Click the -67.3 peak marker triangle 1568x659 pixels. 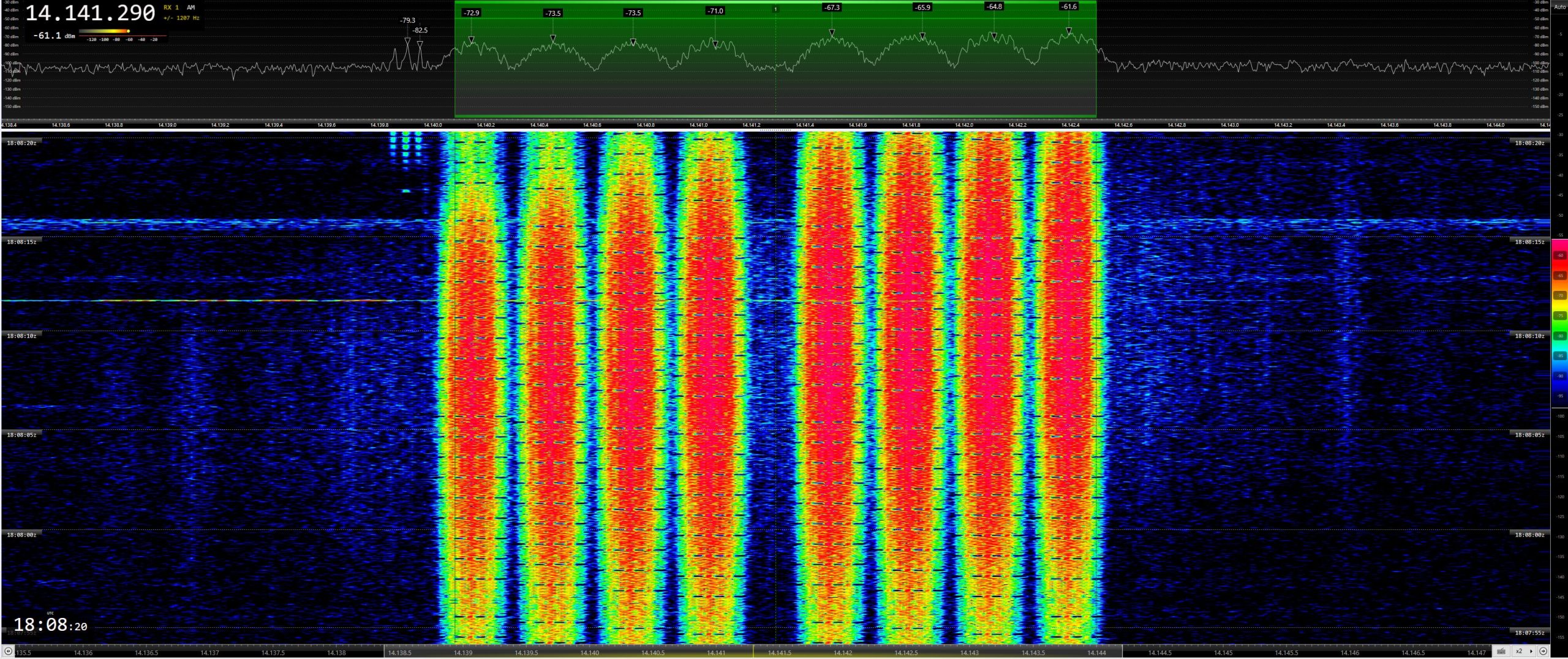pyautogui.click(x=832, y=32)
